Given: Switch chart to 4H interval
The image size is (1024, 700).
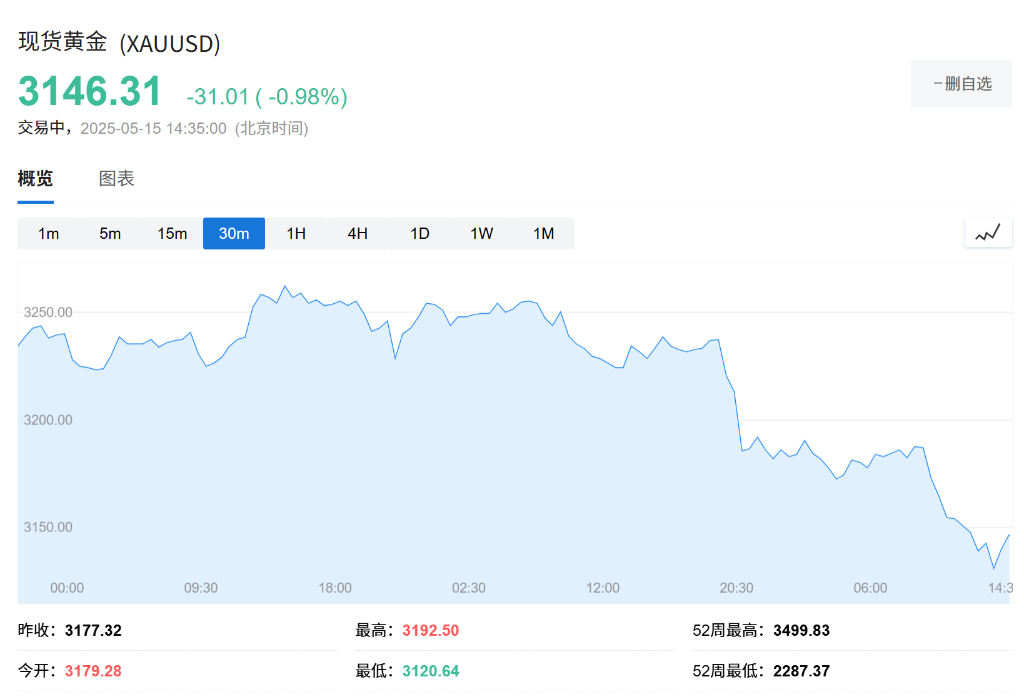Looking at the screenshot, I should [358, 233].
